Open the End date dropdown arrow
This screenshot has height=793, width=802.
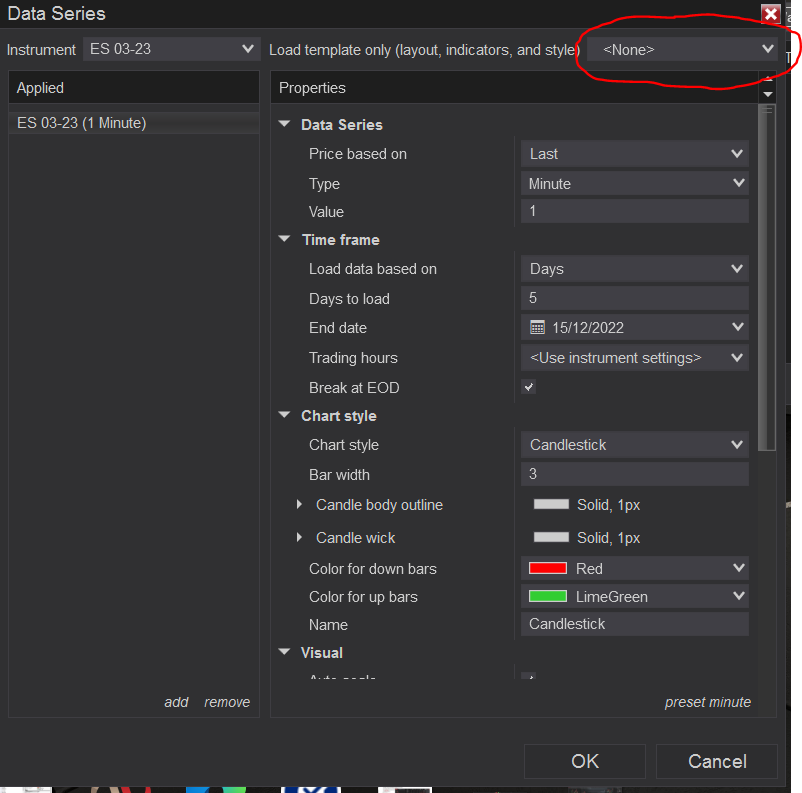pyautogui.click(x=737, y=327)
